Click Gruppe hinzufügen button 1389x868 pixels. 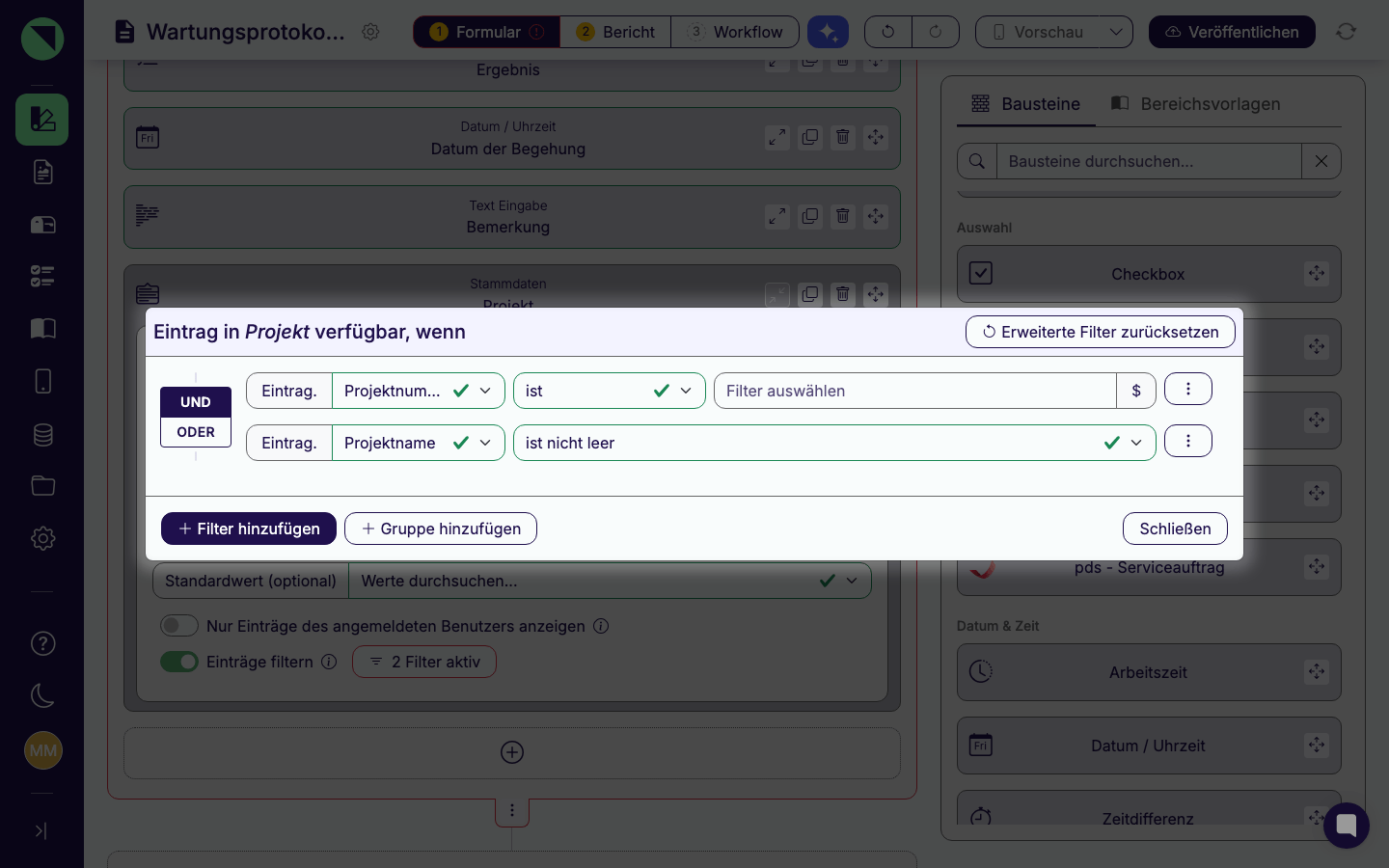(441, 529)
